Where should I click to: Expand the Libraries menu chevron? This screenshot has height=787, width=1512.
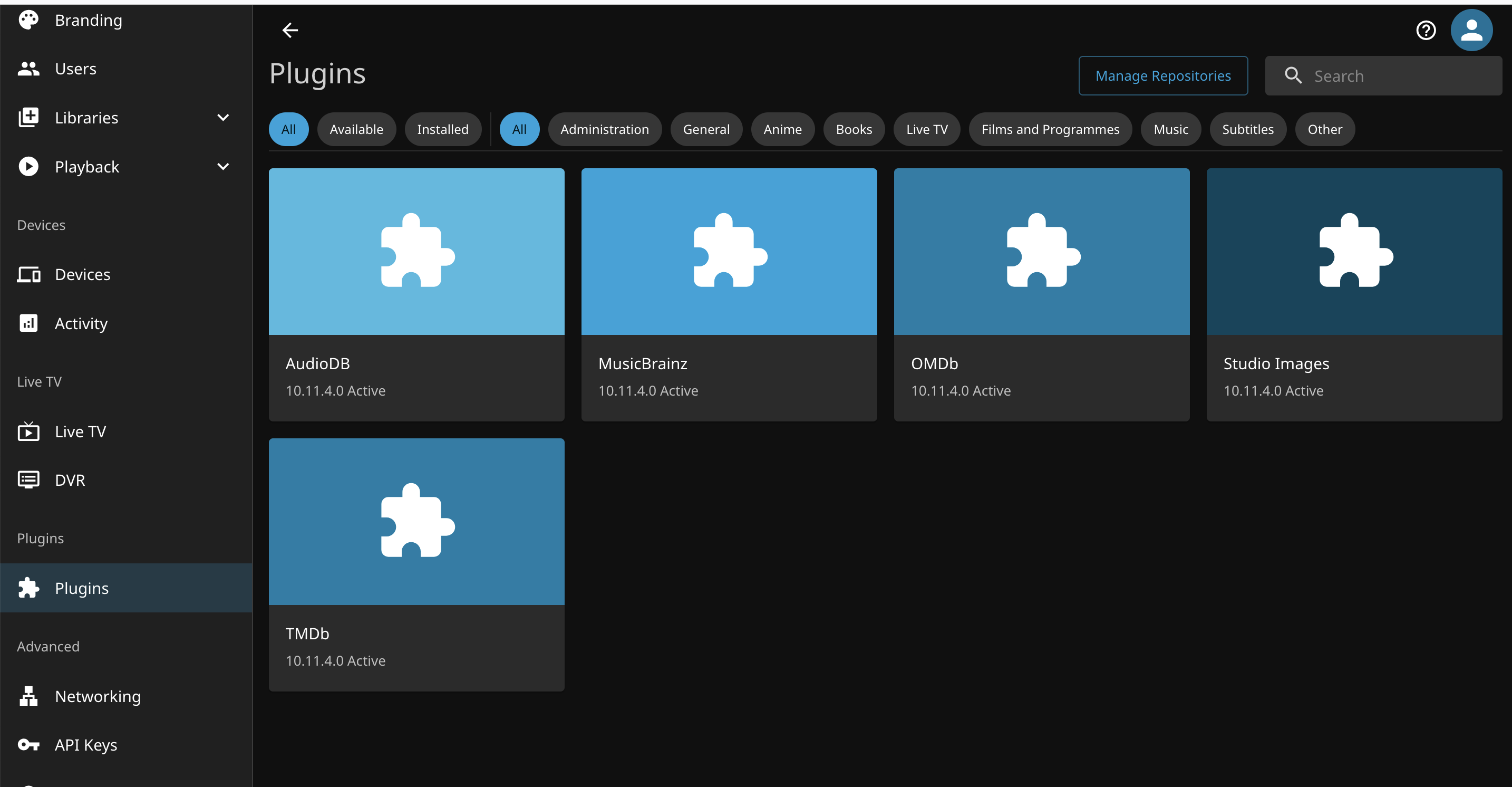(x=223, y=118)
